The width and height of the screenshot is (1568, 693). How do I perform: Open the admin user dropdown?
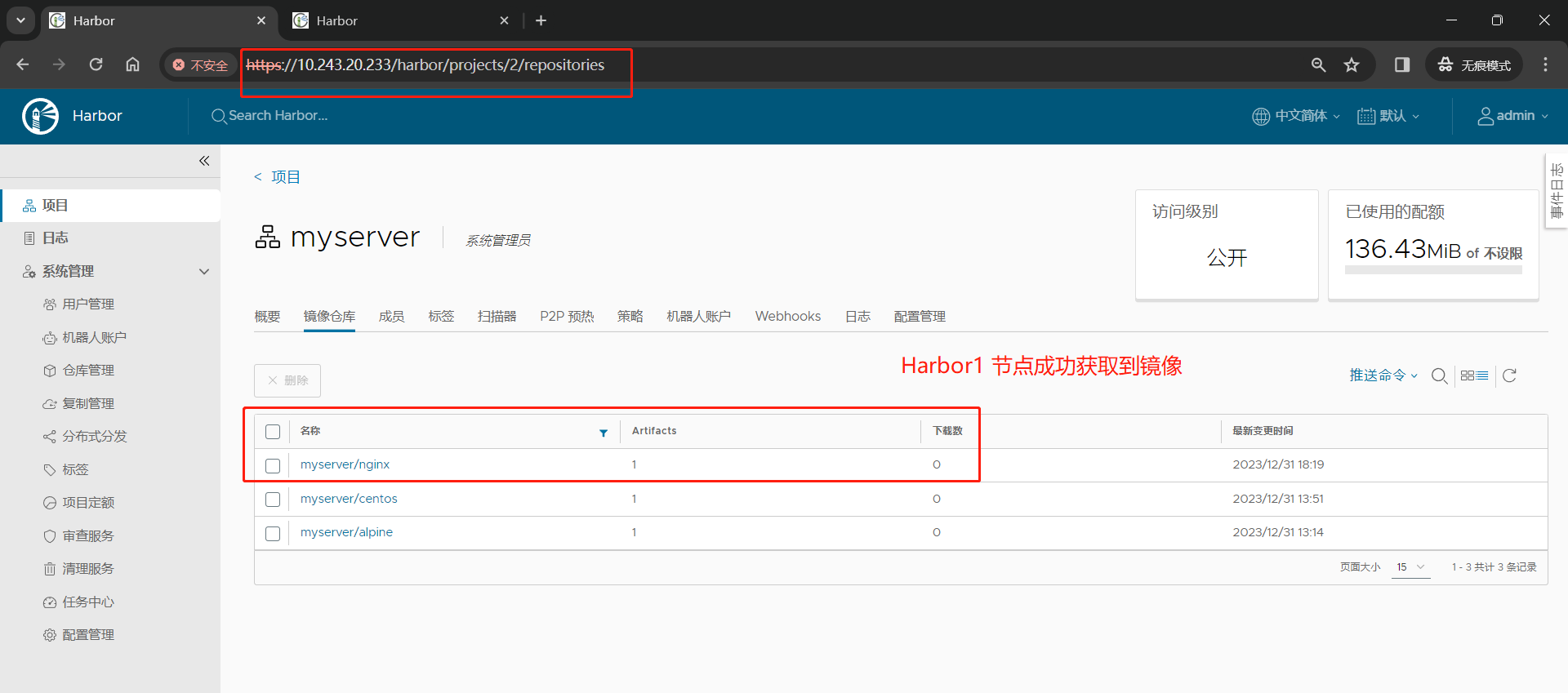1512,116
